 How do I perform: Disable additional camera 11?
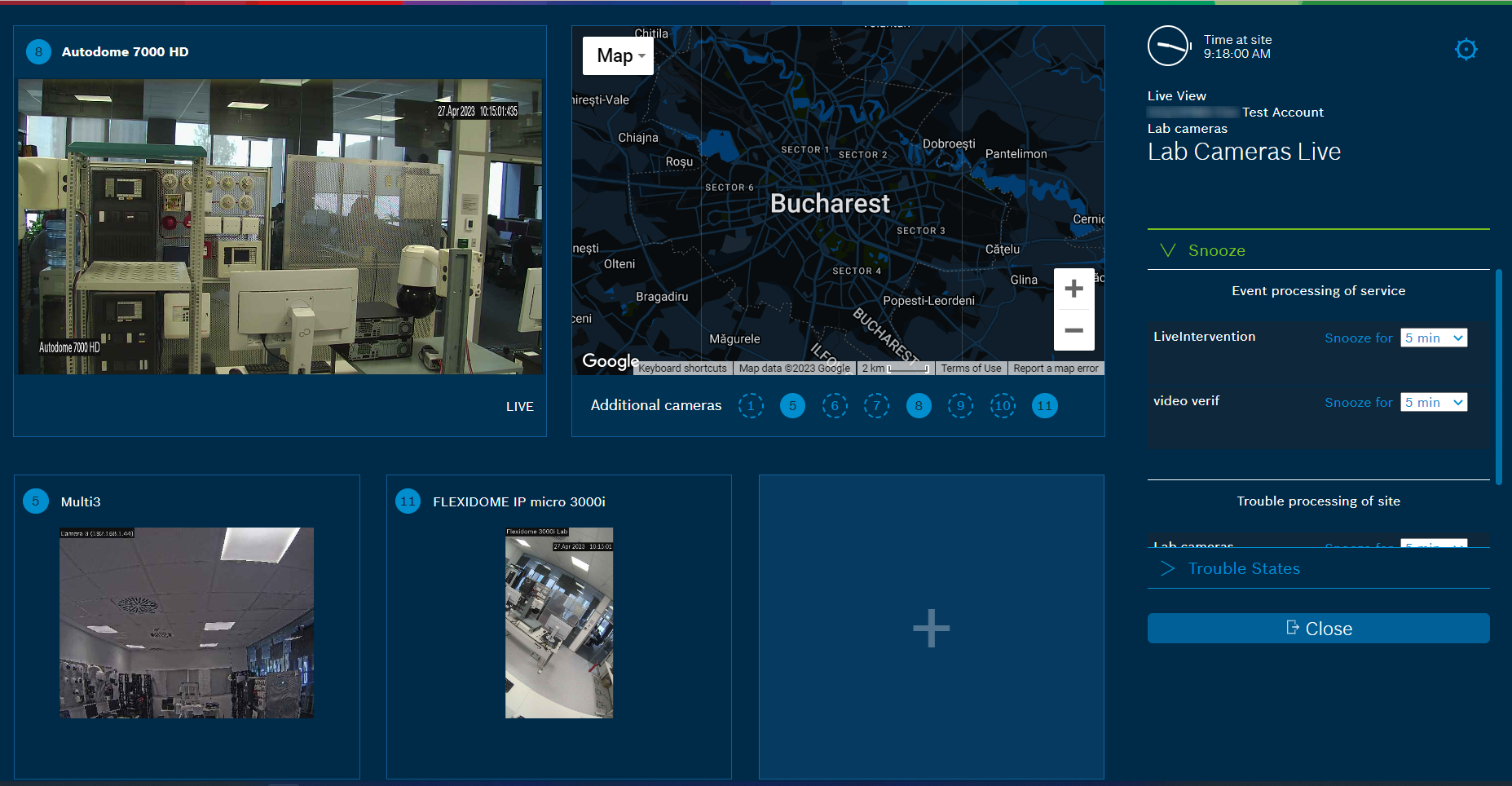tap(1045, 406)
